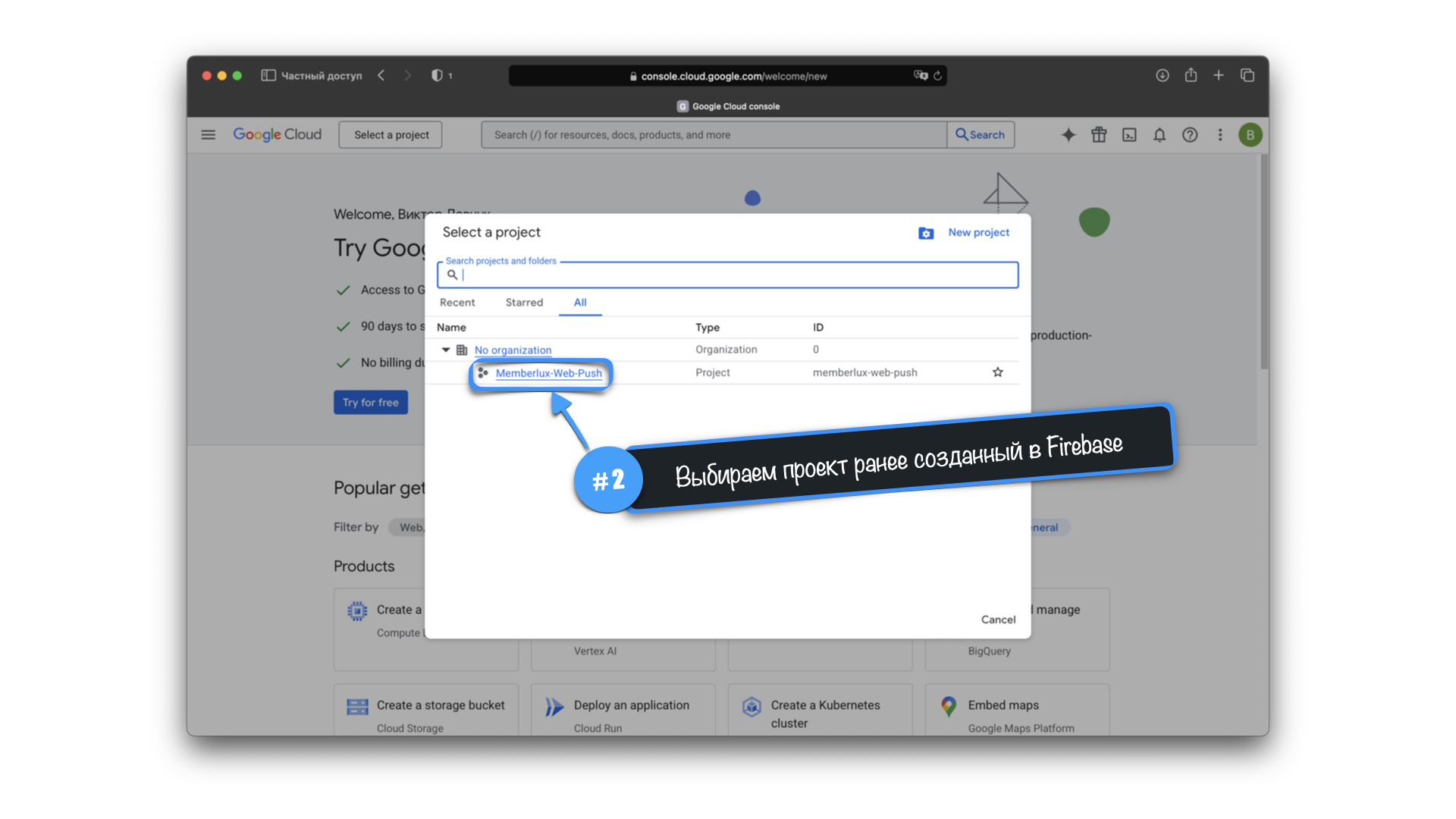Open the notifications bell
The width and height of the screenshot is (1456, 819).
(x=1159, y=135)
